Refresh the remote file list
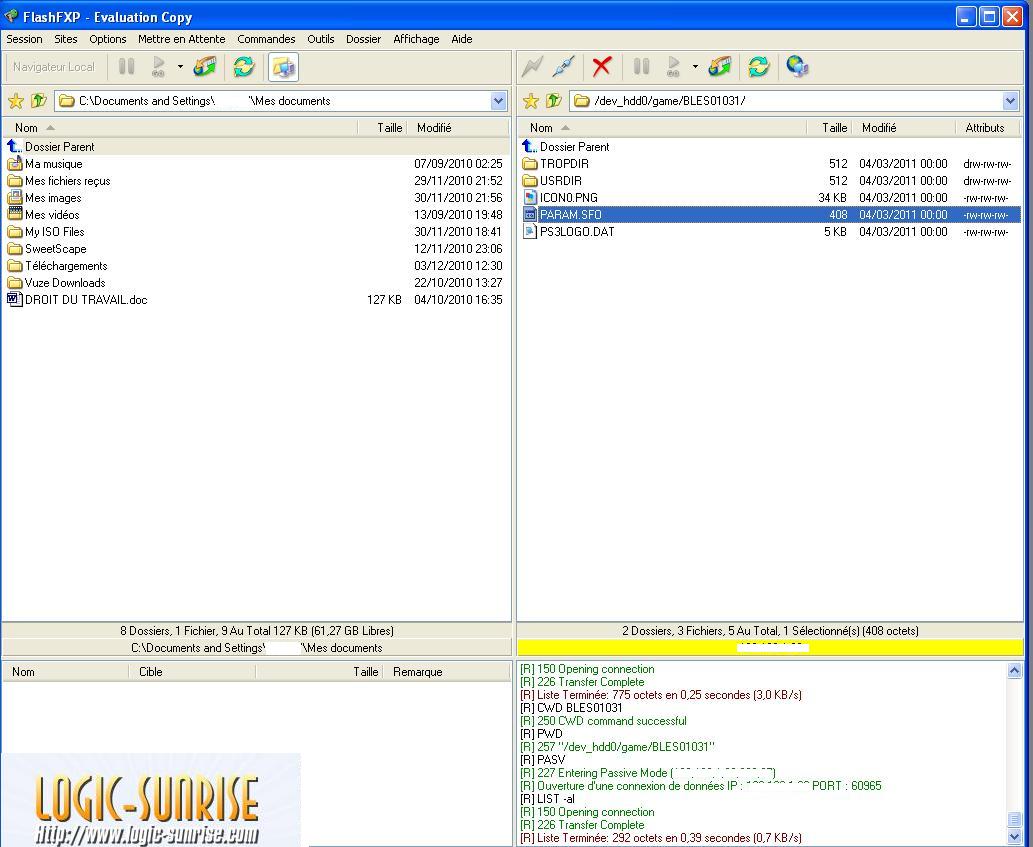Screen dimensions: 1033x847 (758, 67)
